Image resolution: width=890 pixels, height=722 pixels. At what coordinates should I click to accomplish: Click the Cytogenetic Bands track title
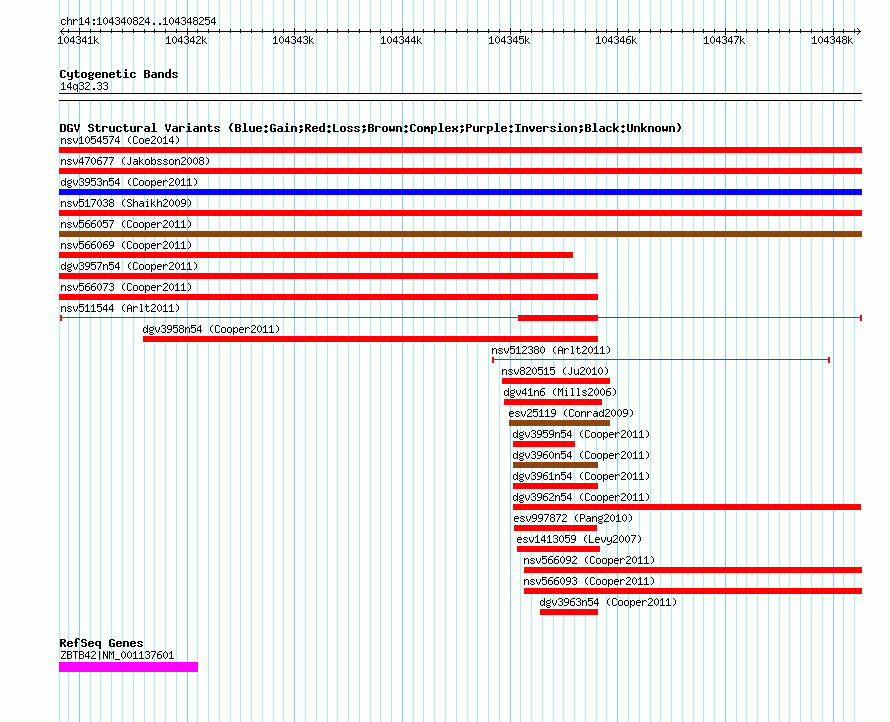point(119,74)
